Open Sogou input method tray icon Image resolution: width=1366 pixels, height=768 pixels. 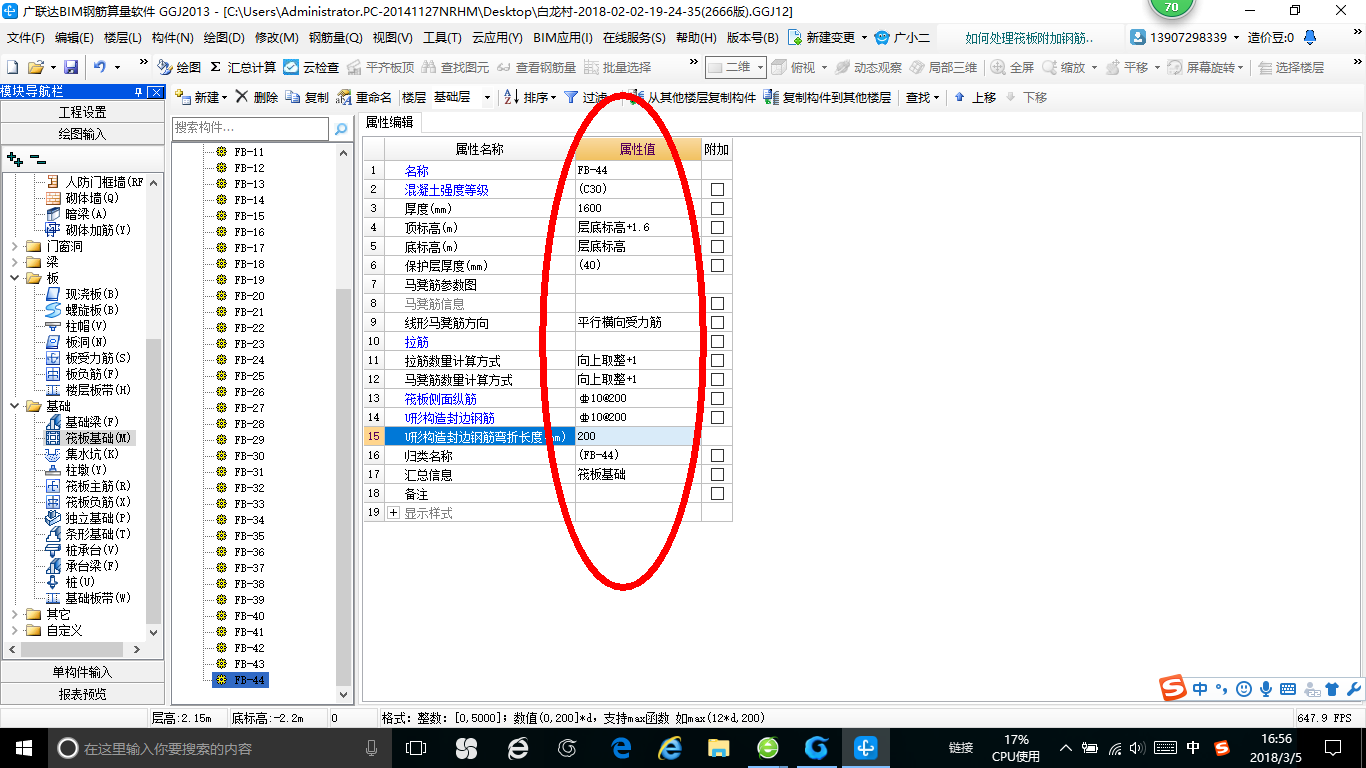point(1221,747)
